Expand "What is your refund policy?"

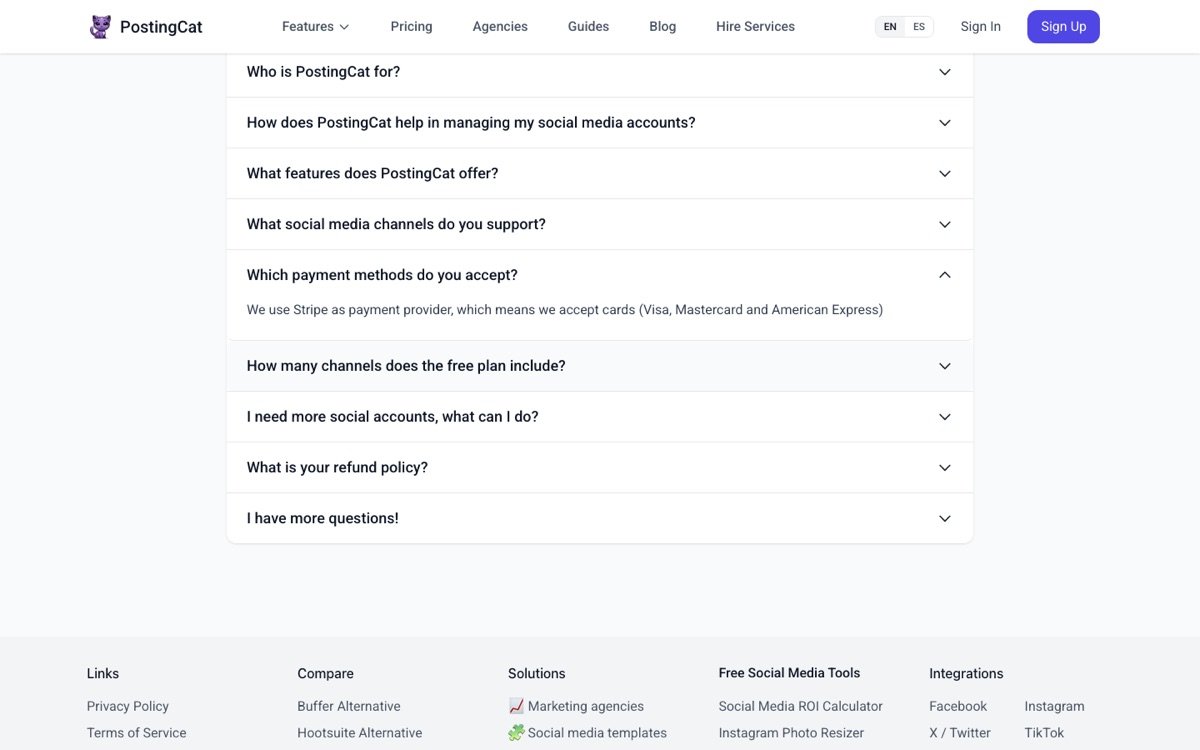(x=600, y=468)
